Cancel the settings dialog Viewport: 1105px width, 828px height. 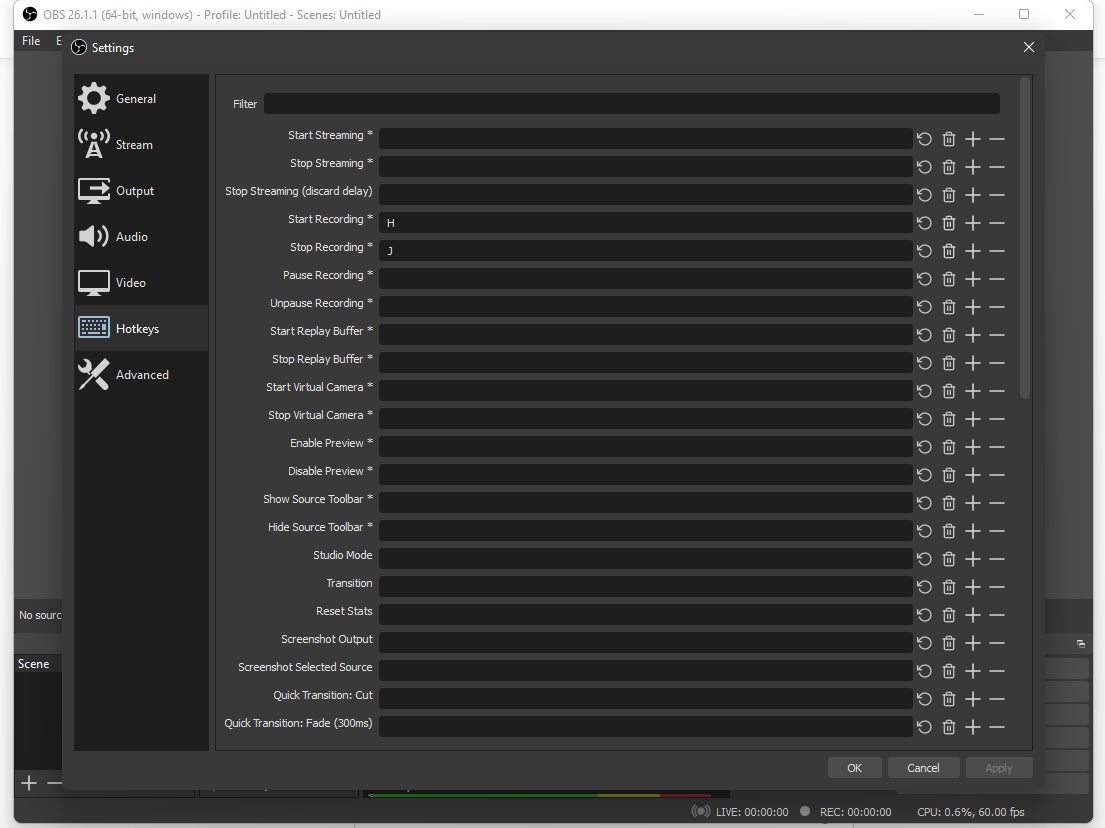tap(923, 767)
